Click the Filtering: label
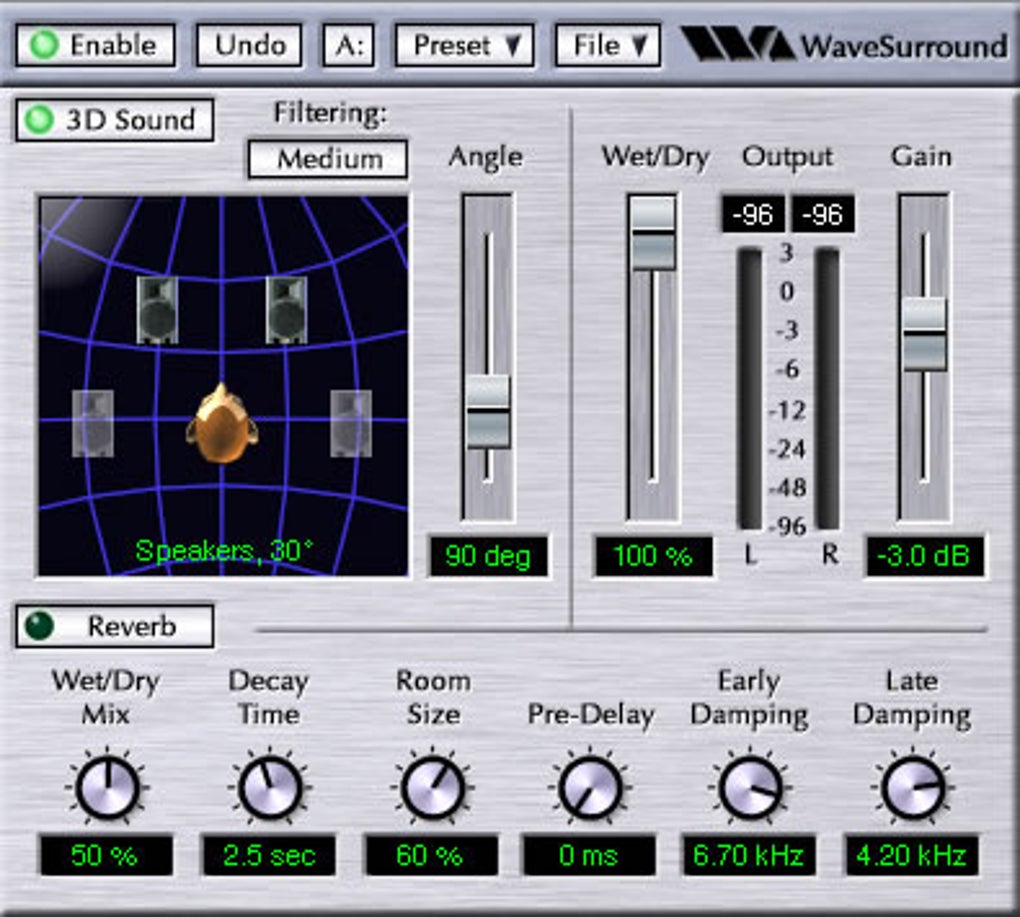Screen dimensions: 1020x917 tap(329, 113)
